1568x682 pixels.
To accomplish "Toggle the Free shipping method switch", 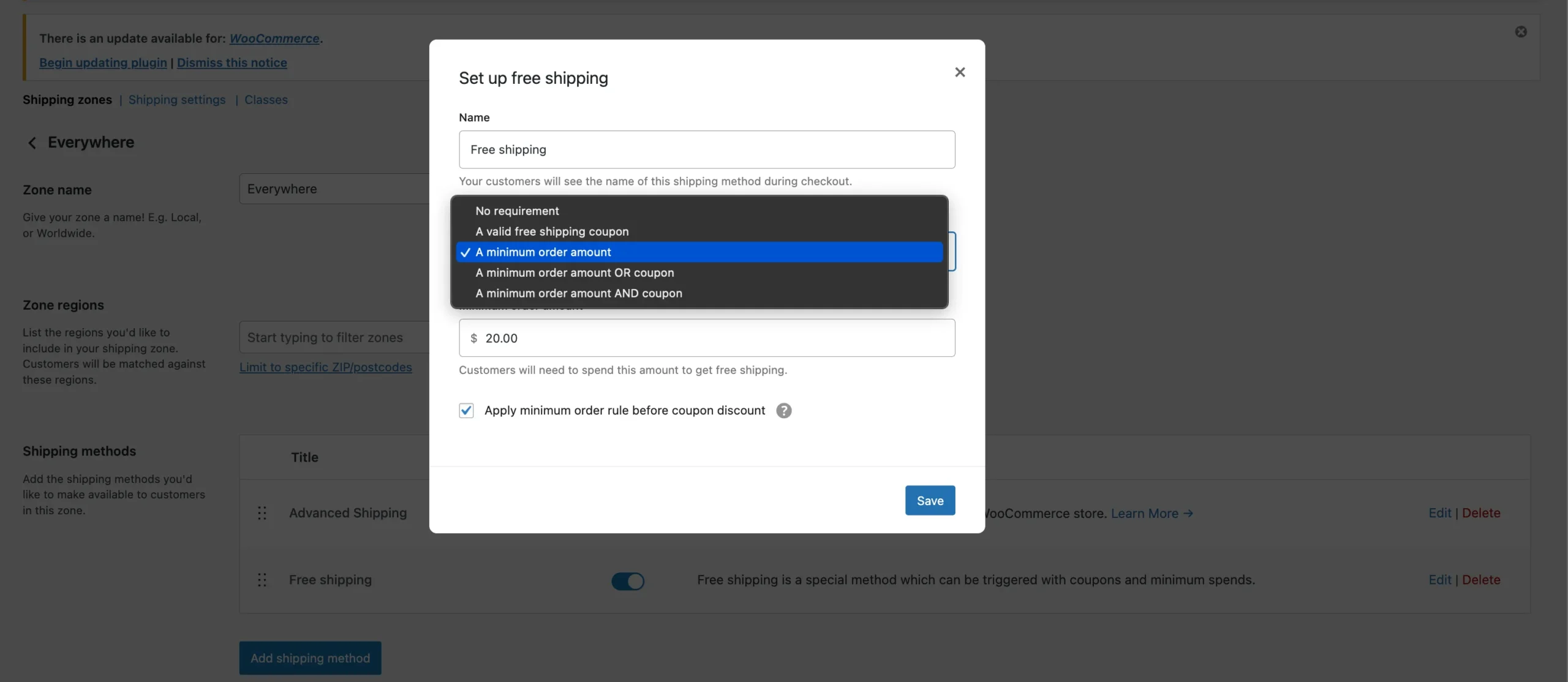I will click(628, 581).
